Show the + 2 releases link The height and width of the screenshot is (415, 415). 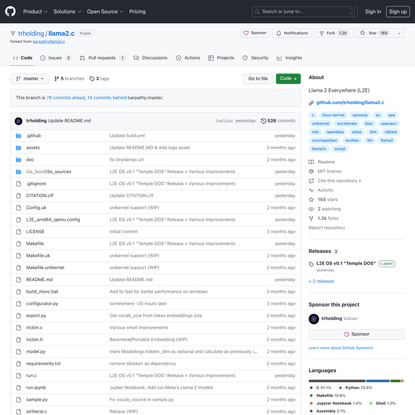tap(321, 281)
